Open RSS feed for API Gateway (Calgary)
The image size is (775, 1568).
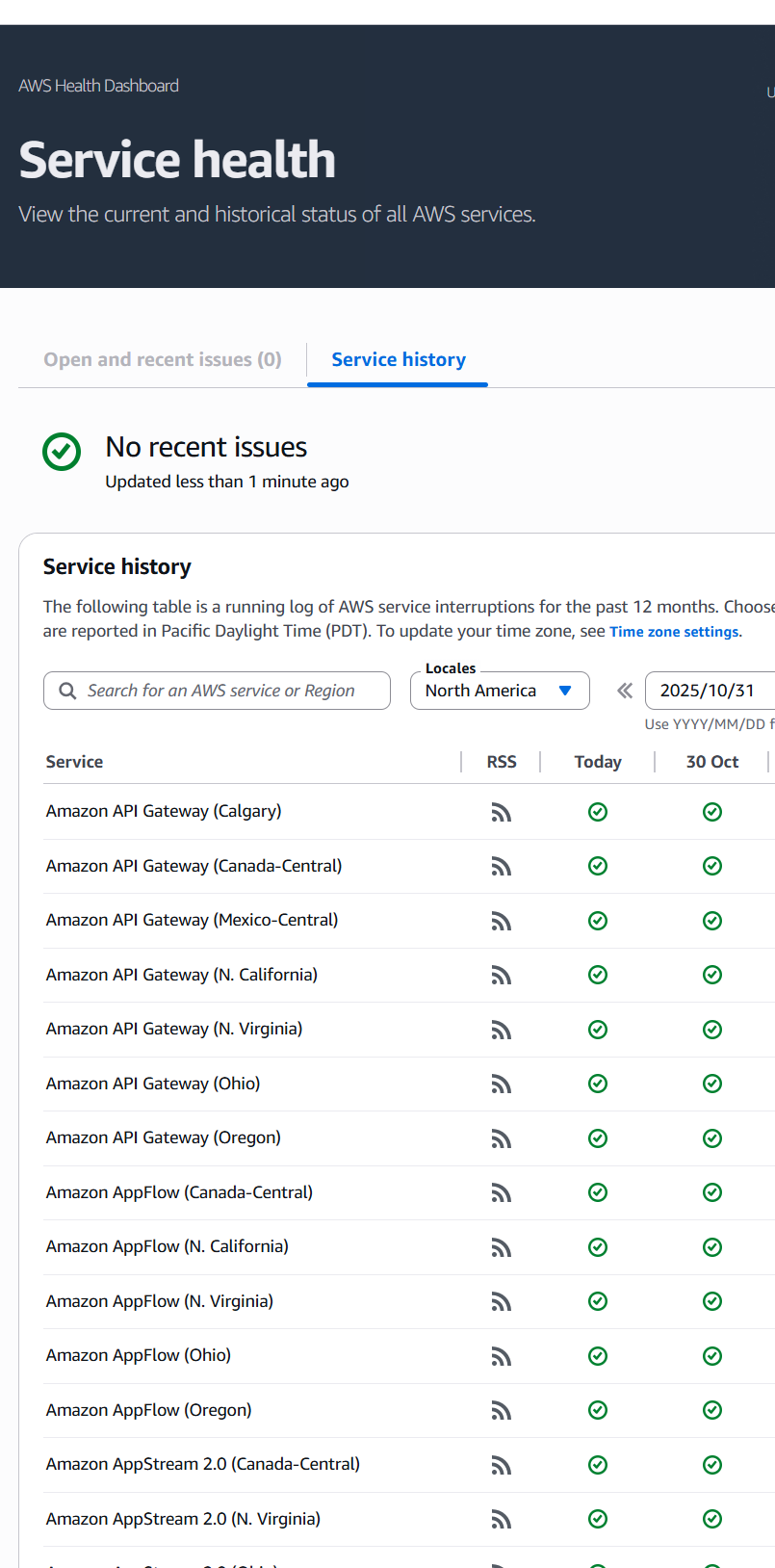click(501, 812)
